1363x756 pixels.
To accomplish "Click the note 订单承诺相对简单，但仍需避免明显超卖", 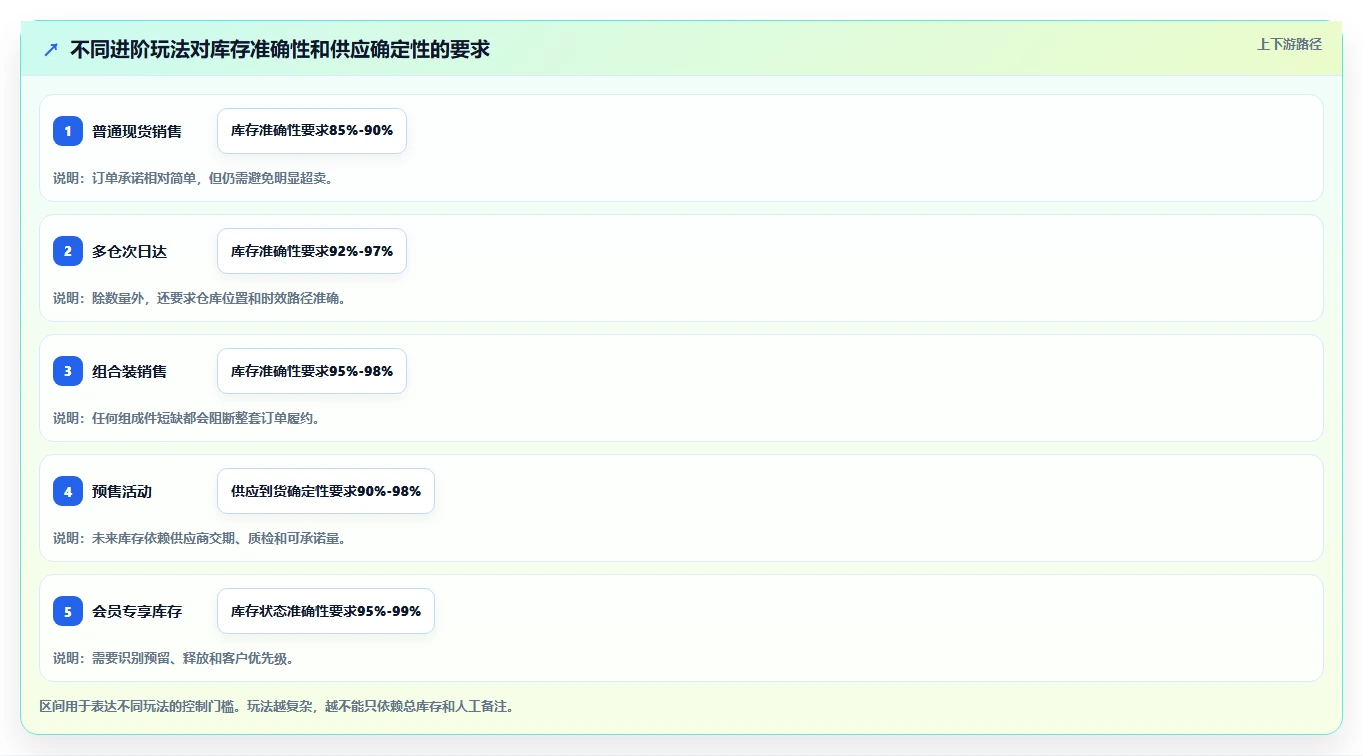I will 212,178.
